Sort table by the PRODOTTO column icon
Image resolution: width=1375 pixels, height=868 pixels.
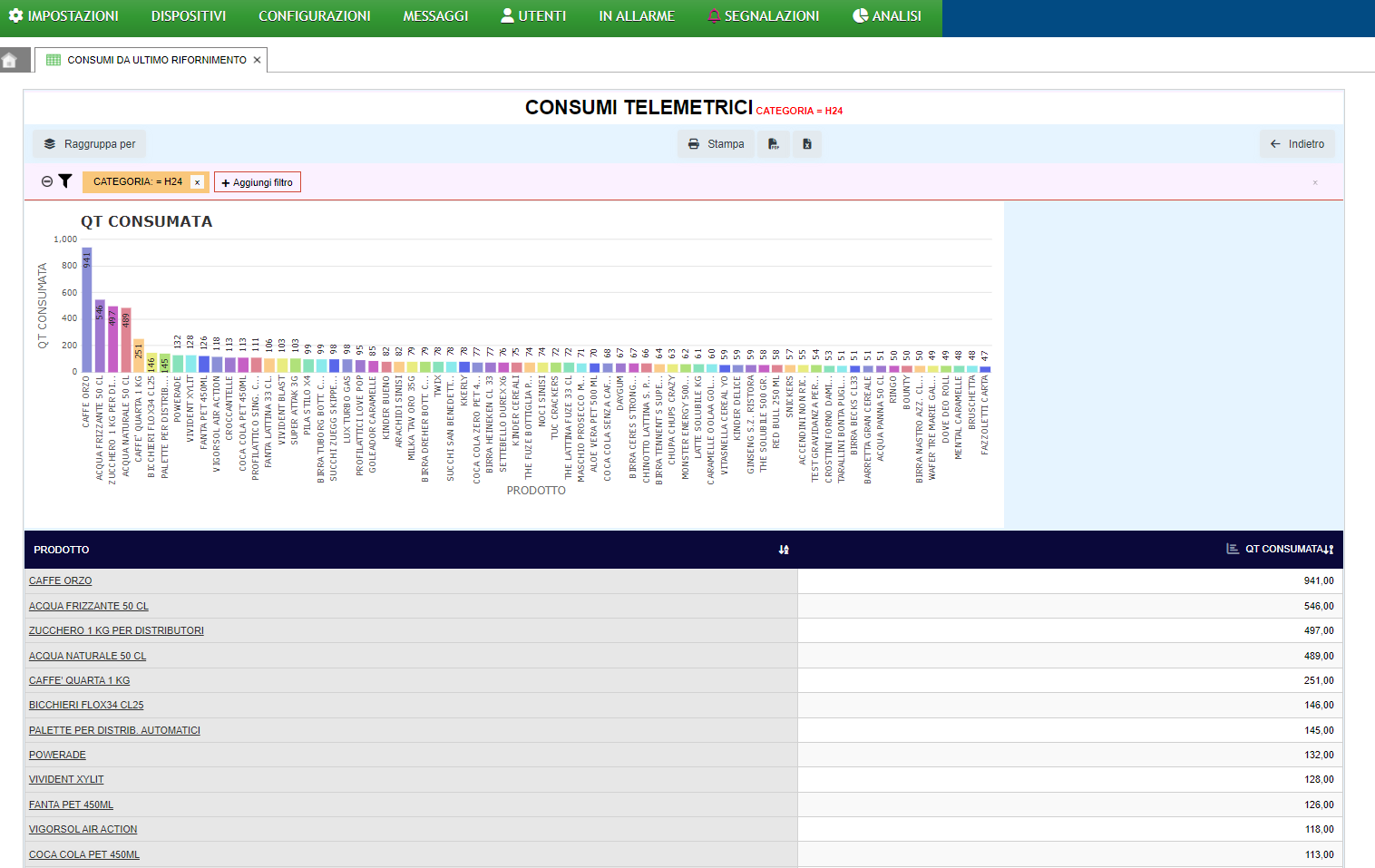[x=784, y=550]
